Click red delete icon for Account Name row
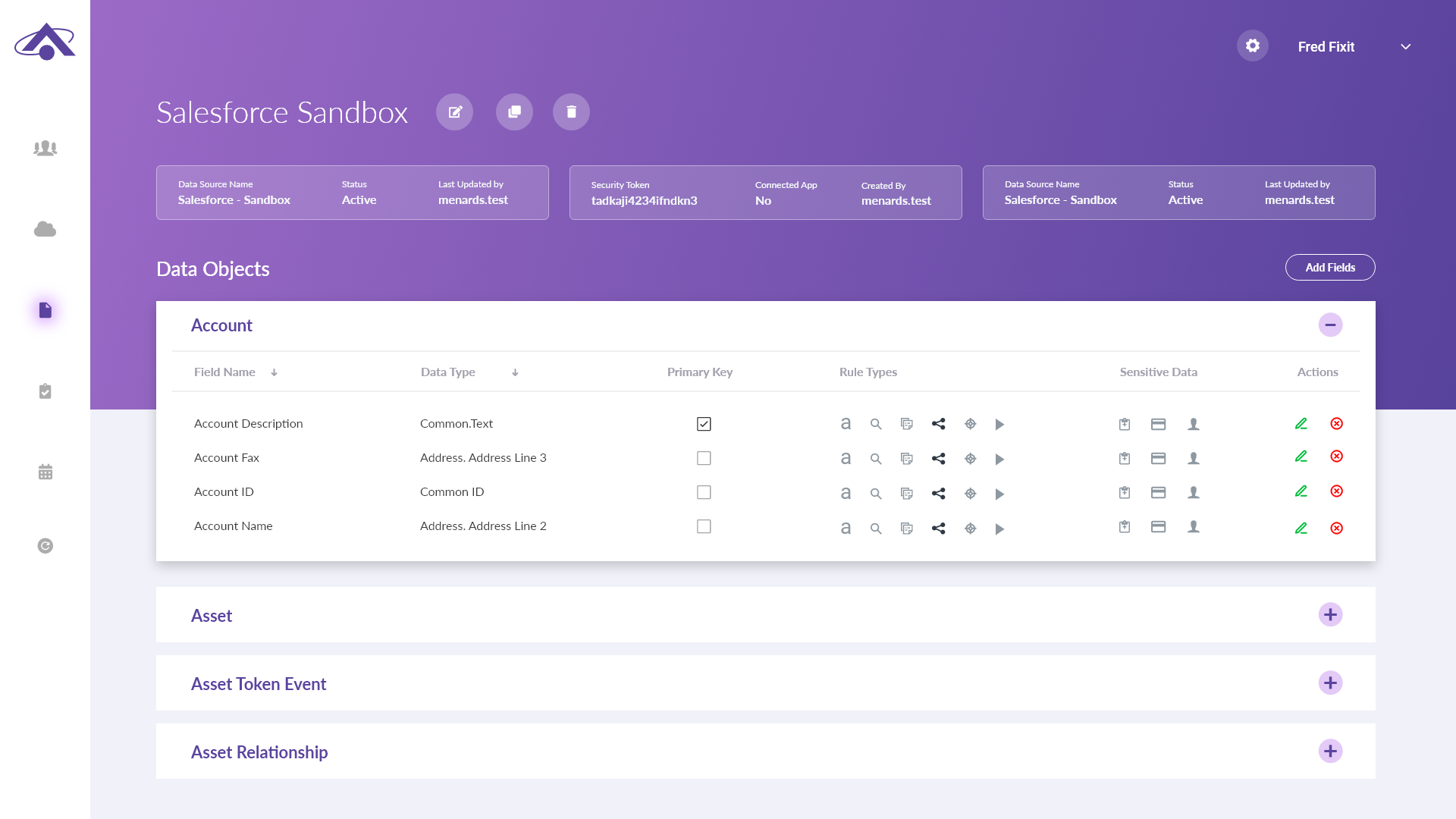The width and height of the screenshot is (1456, 819). (x=1336, y=528)
